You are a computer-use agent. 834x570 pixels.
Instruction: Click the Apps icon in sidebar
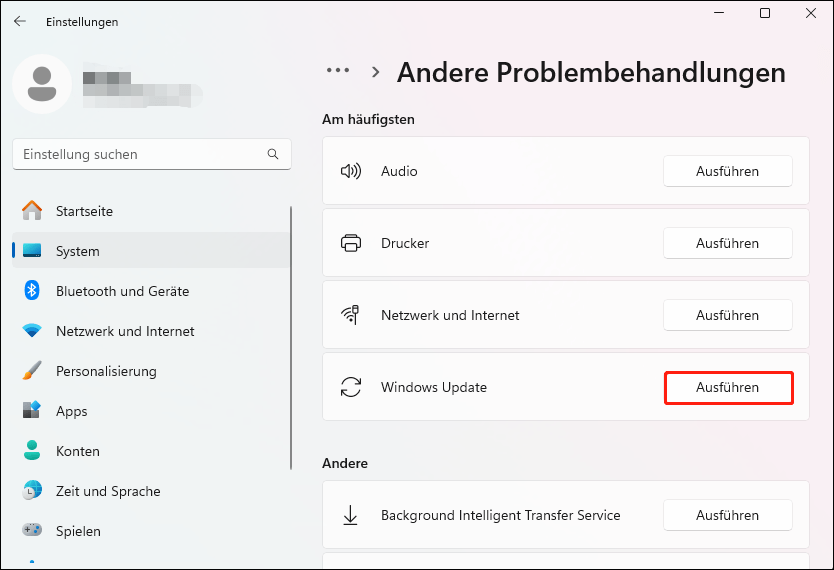pos(32,410)
